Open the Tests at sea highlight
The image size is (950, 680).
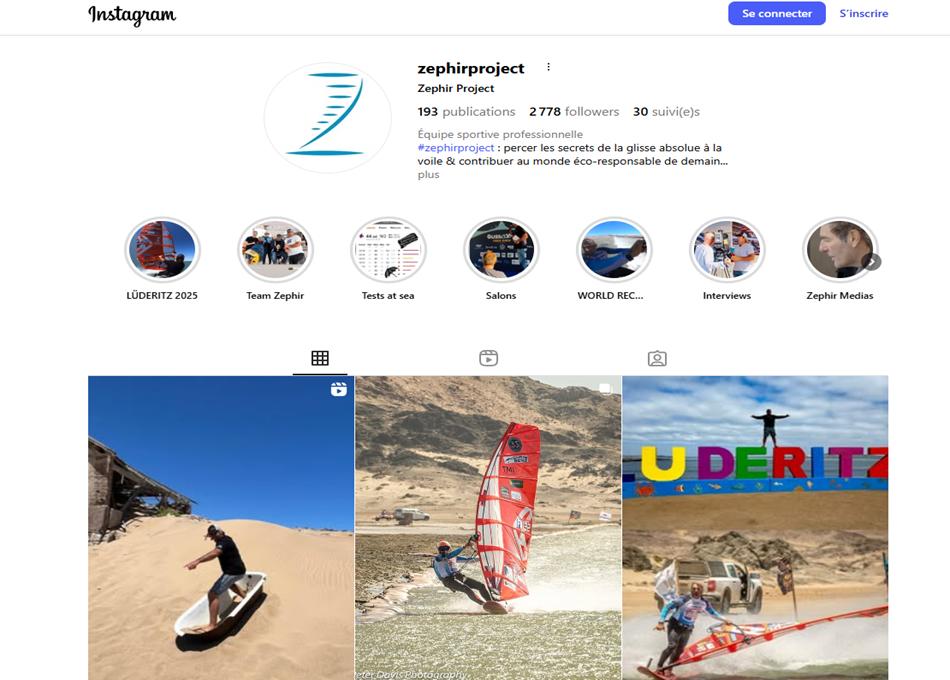388,259
